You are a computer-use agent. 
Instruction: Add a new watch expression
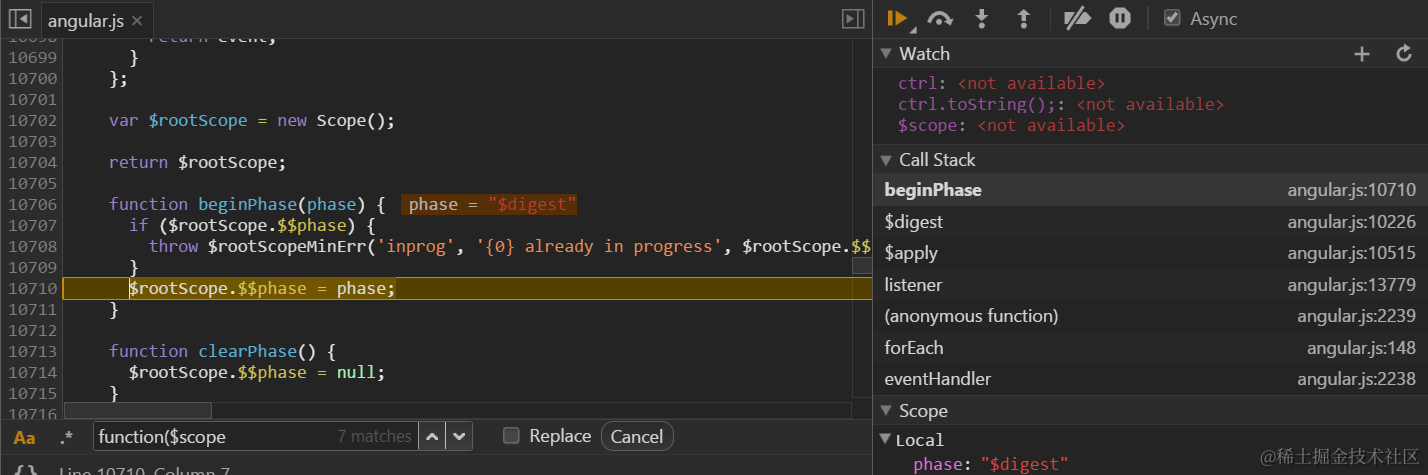1361,54
